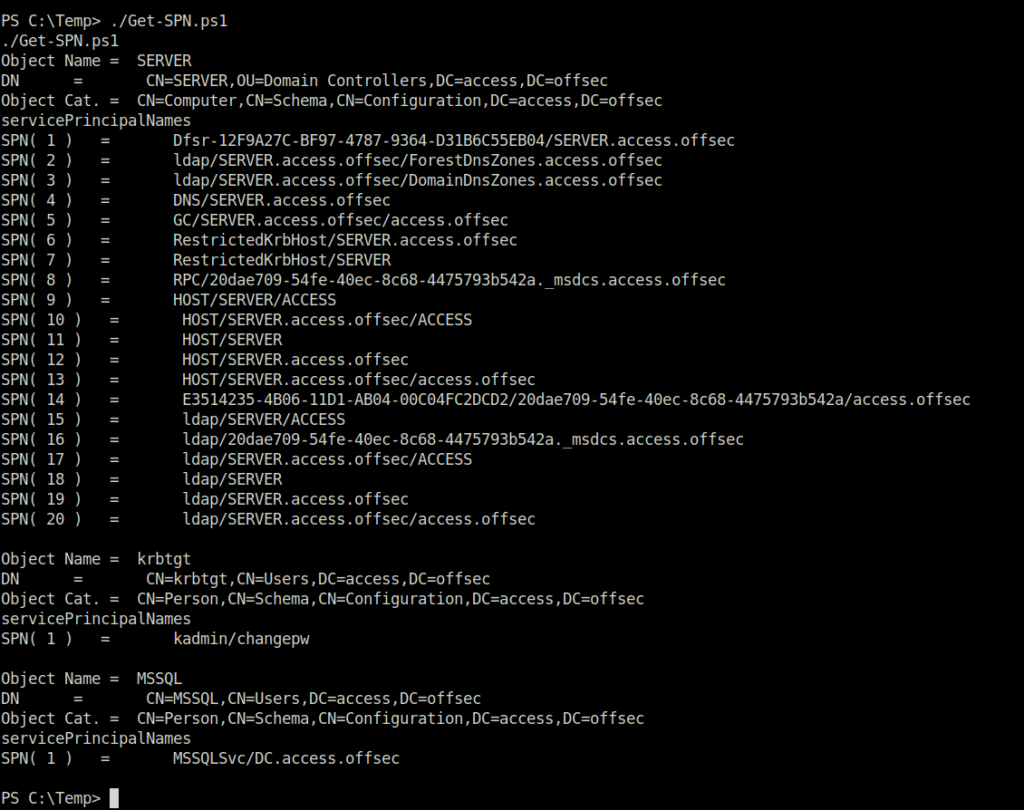Click the CN=krbtgt,CN=Users distinguished name
This screenshot has width=1024, height=810.
pyautogui.click(x=318, y=579)
